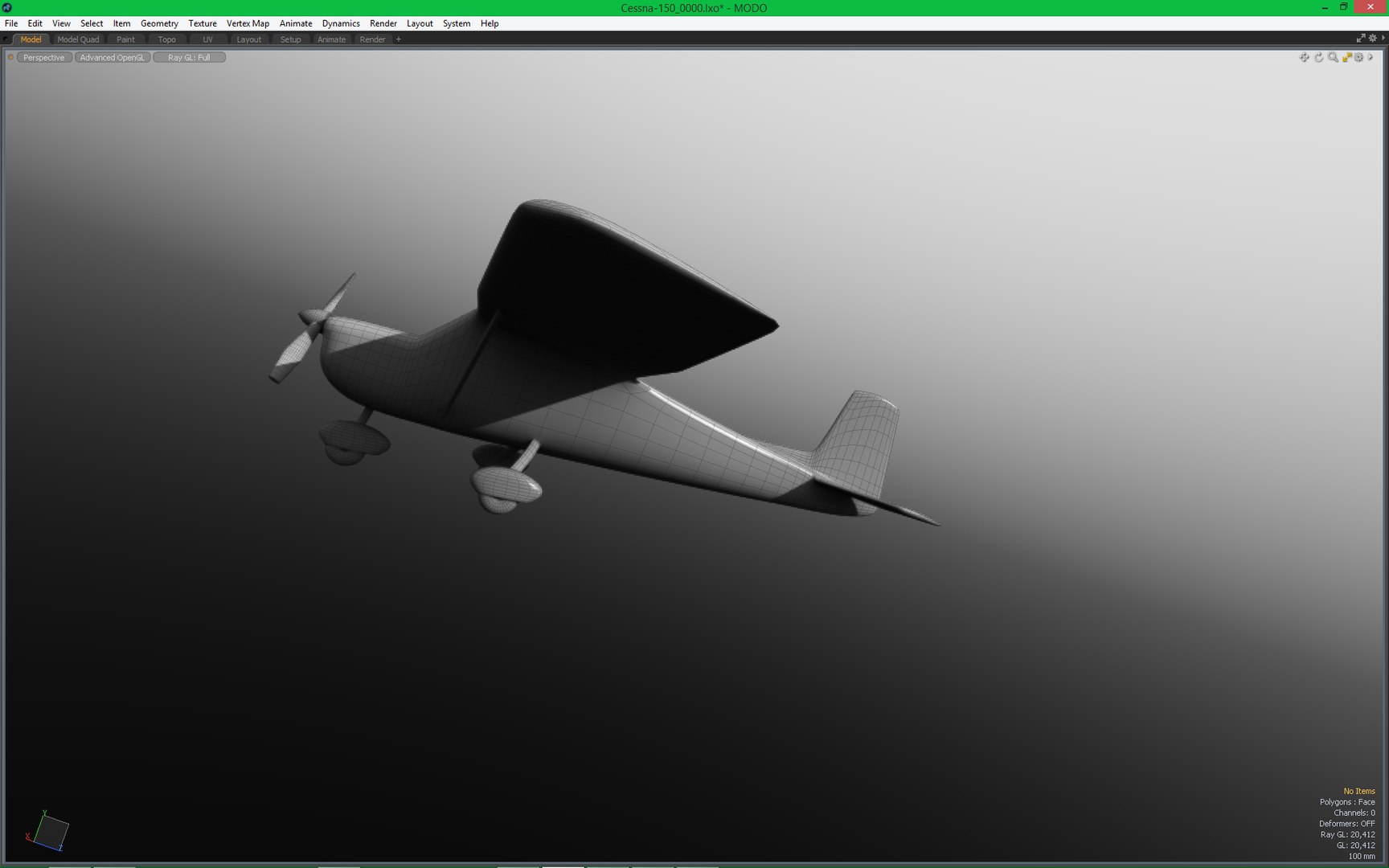Open the Item menu
This screenshot has width=1389, height=868.
tap(121, 23)
